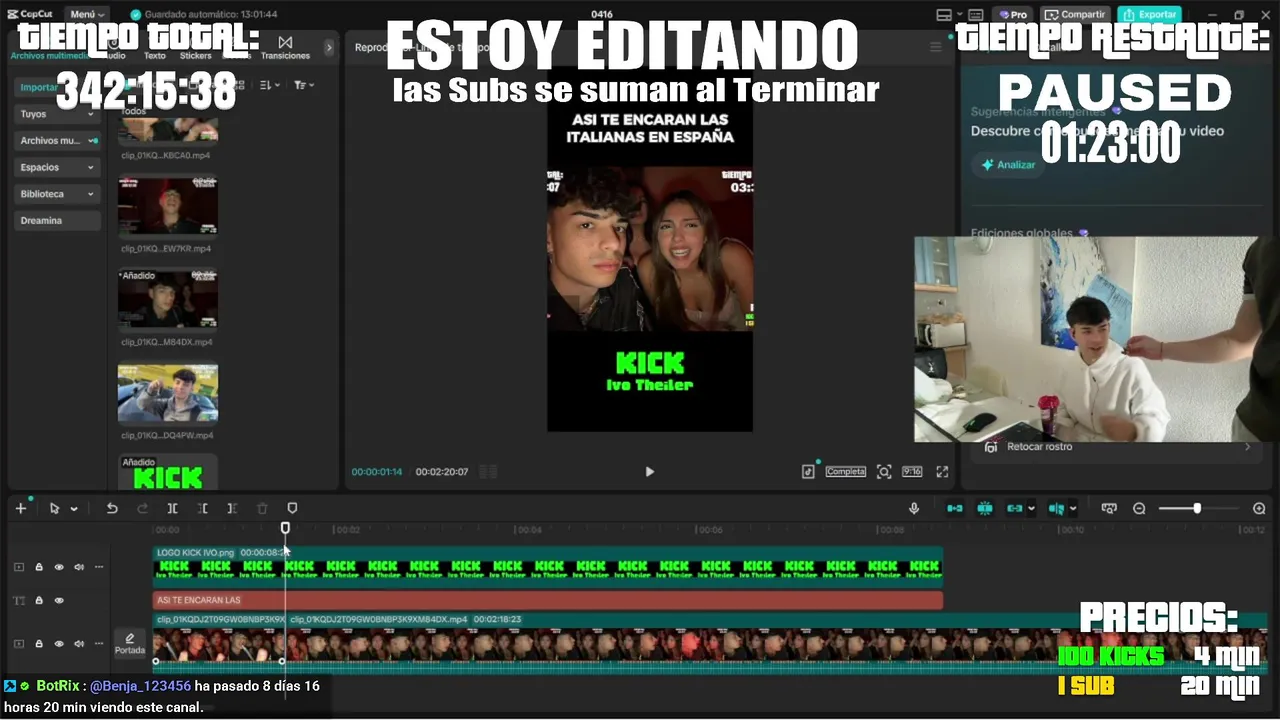Select the clip ending DQ4PW.mp4 thumbnail
This screenshot has width=1280, height=720.
pyautogui.click(x=168, y=393)
